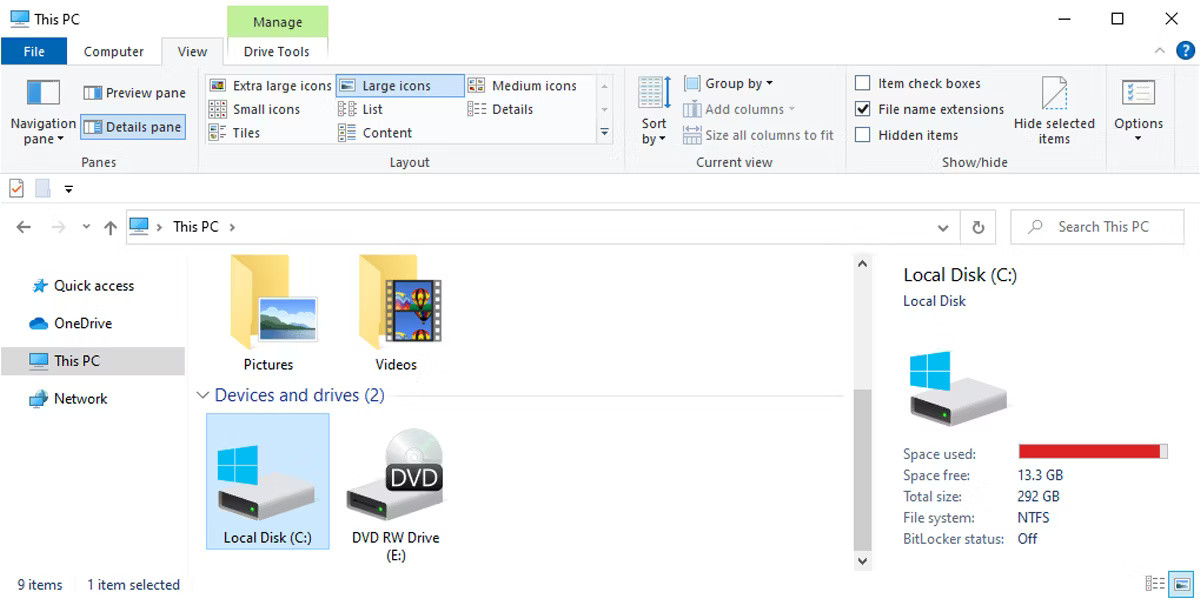The width and height of the screenshot is (1200, 600).
Task: Switch to the Computer ribbon tab
Action: tap(114, 51)
